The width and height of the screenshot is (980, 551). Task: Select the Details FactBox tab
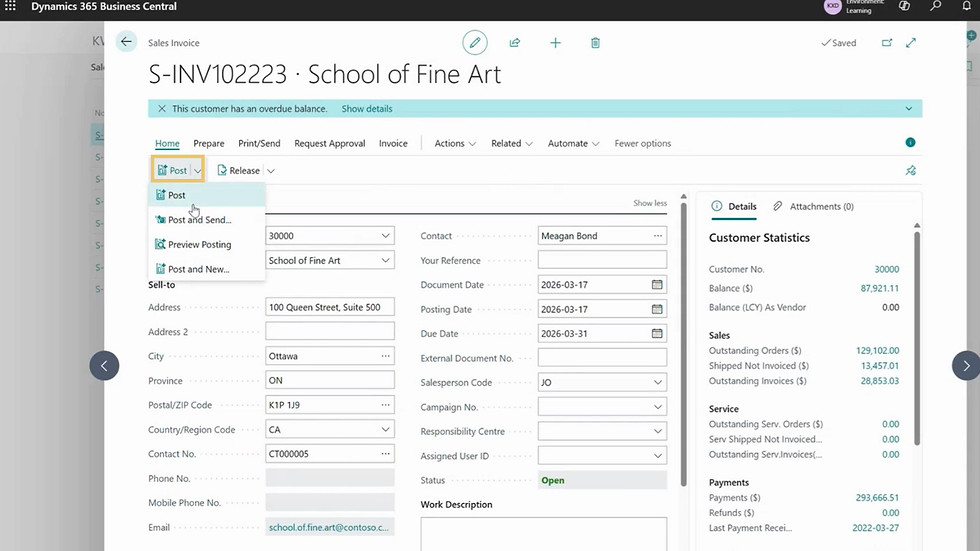[x=734, y=206]
